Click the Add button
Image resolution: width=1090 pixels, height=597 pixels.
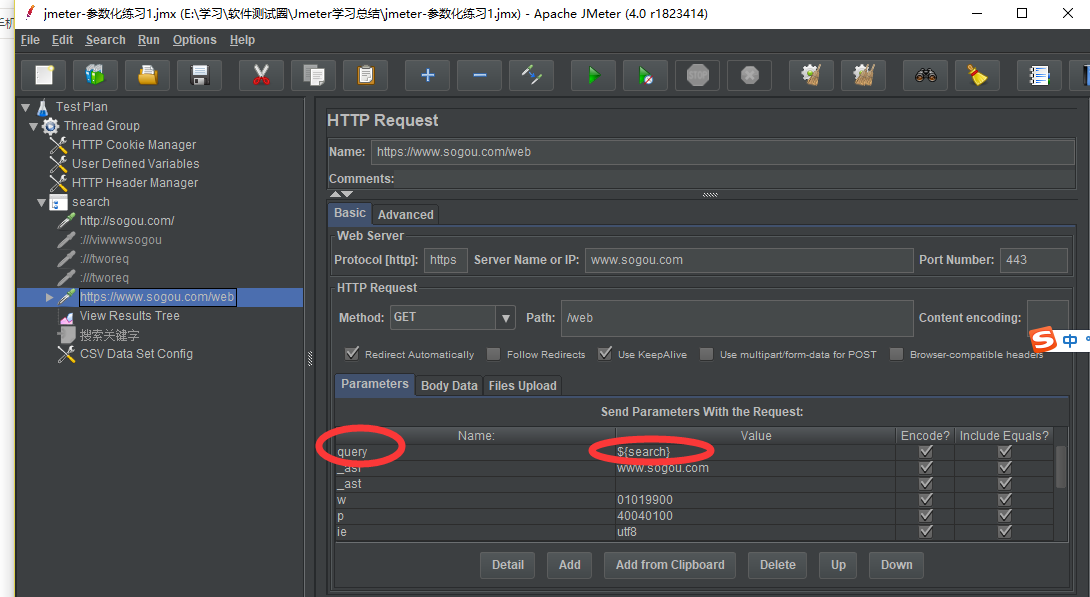coord(569,565)
